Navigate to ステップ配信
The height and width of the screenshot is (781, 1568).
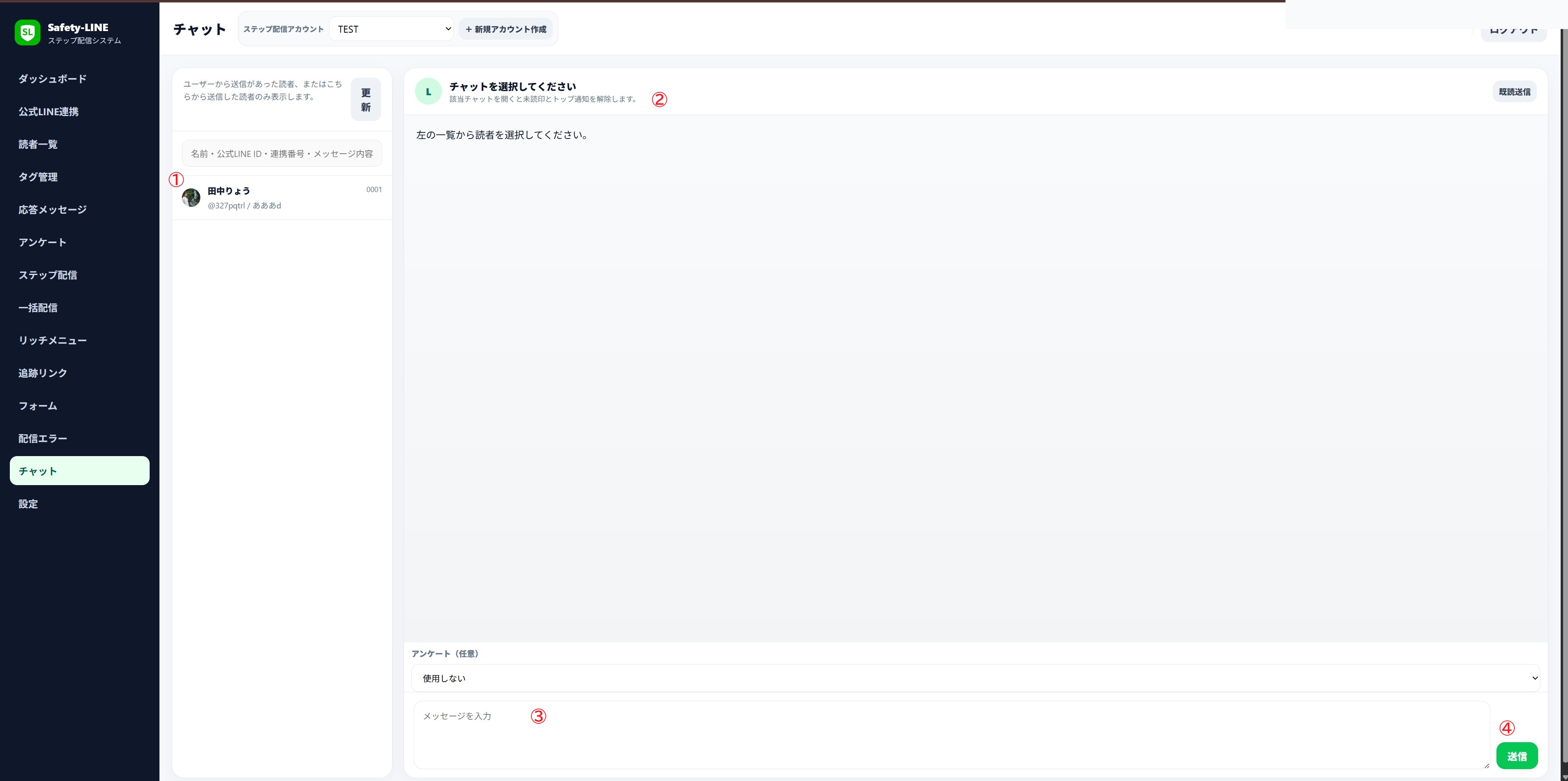pyautogui.click(x=79, y=275)
